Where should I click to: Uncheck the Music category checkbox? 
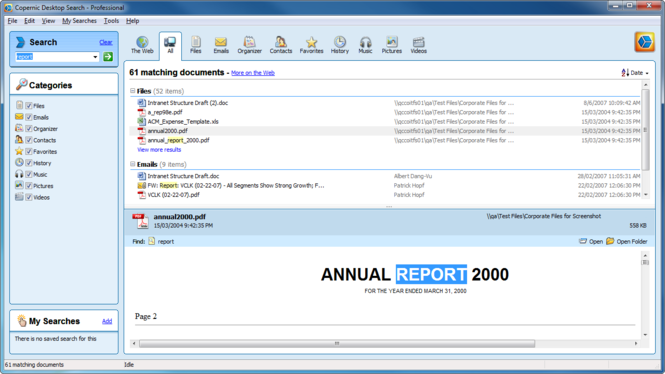[x=29, y=174]
